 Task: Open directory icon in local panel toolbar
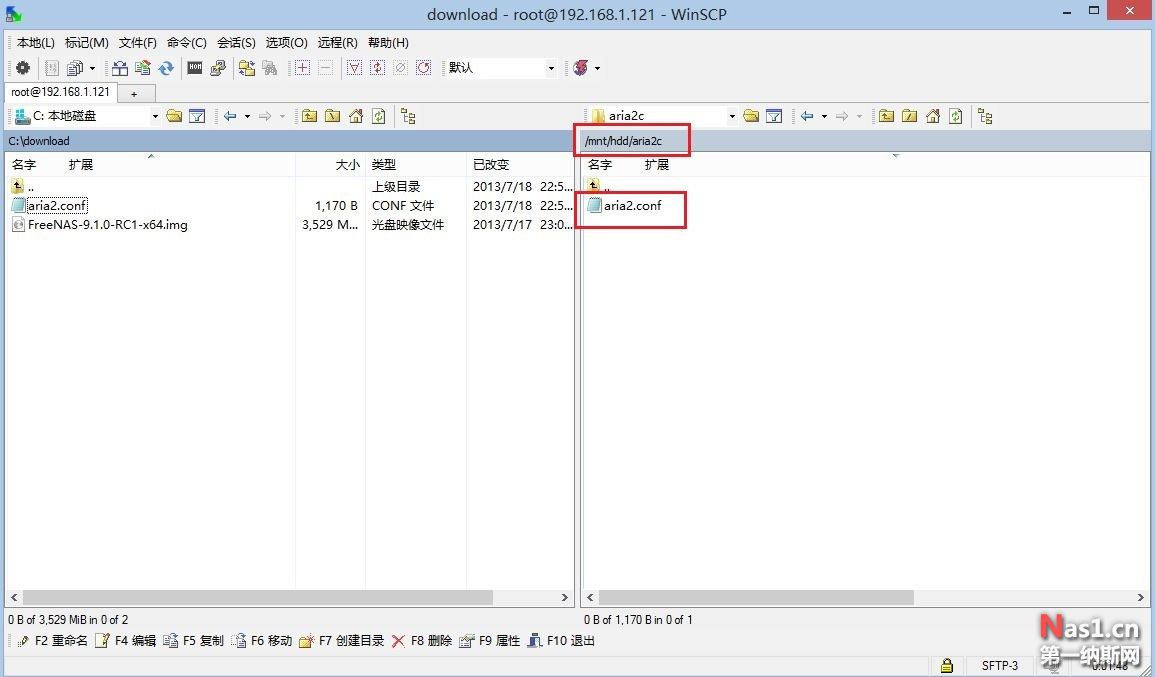[174, 116]
